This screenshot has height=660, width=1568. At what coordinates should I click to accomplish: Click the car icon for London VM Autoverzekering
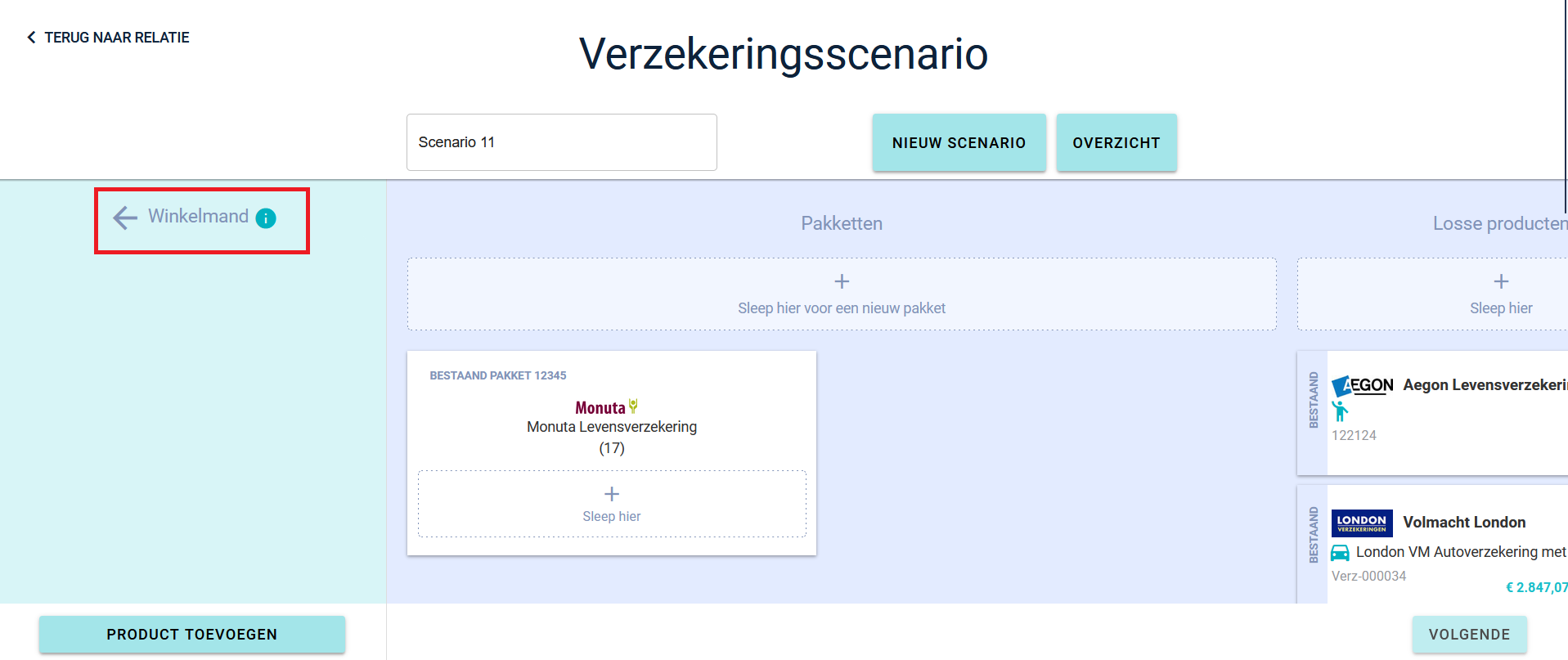click(1340, 553)
